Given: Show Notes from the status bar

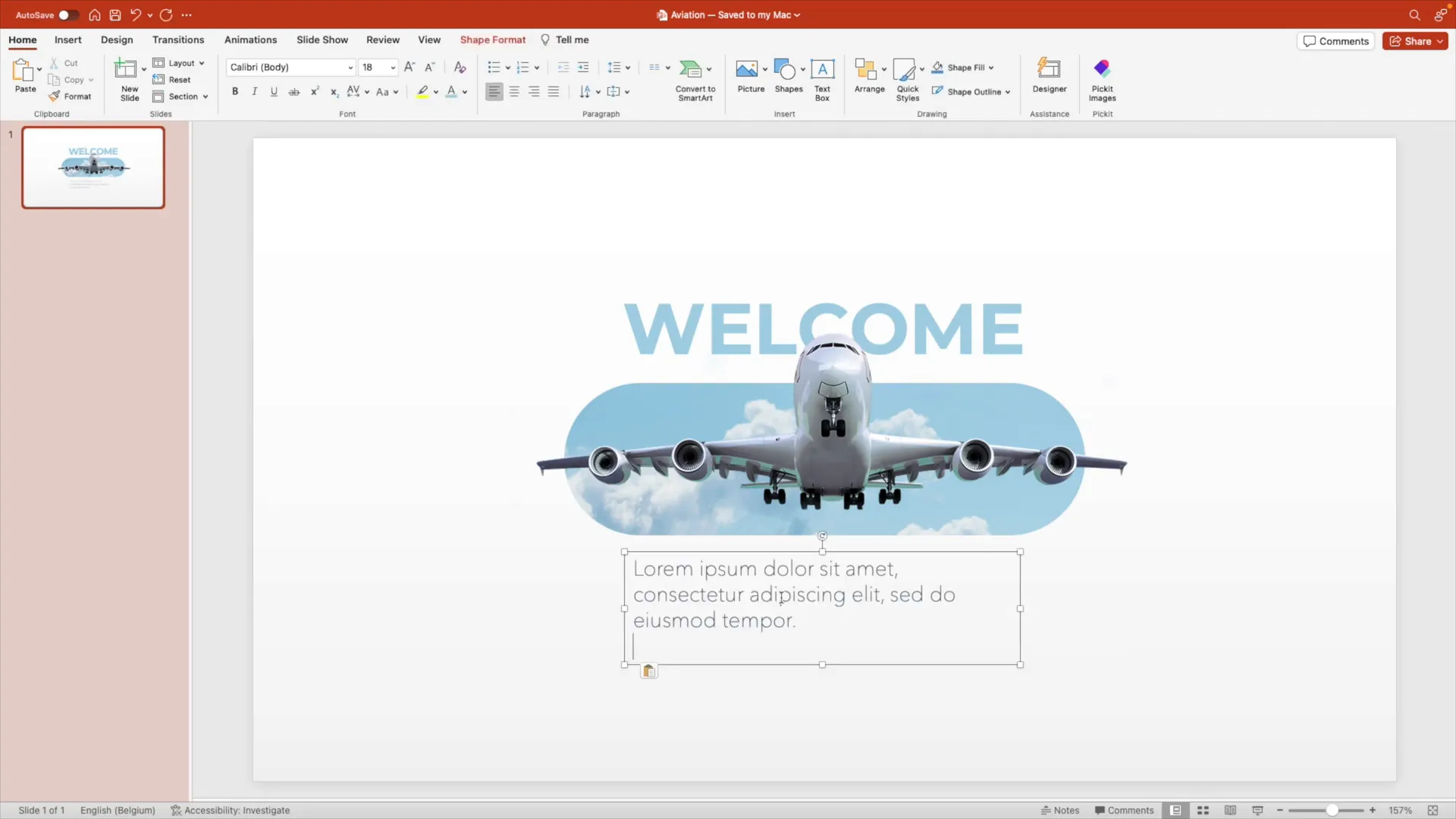Looking at the screenshot, I should pos(1060,810).
